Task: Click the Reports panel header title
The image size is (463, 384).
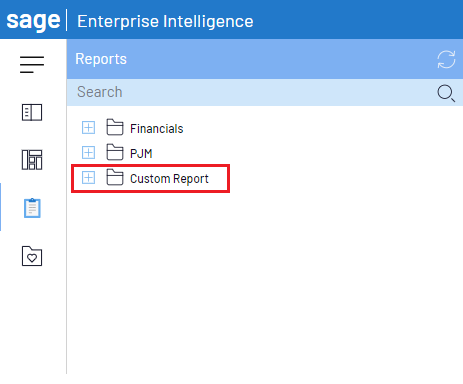Action: click(x=101, y=59)
